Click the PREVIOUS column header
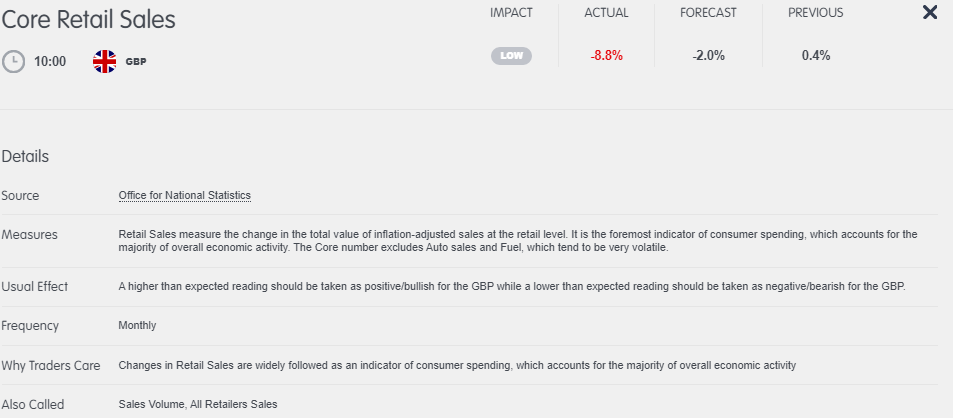This screenshot has height=418, width=953. (x=816, y=13)
